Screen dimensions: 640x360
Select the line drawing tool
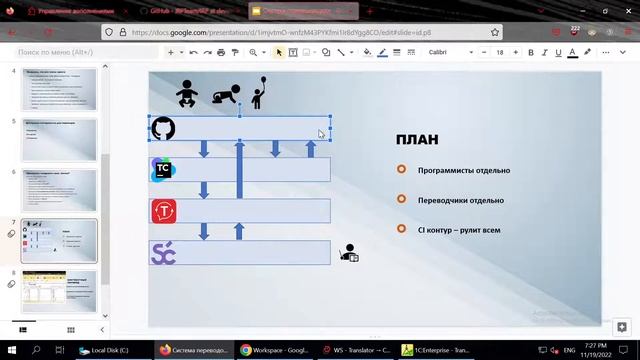click(x=341, y=52)
